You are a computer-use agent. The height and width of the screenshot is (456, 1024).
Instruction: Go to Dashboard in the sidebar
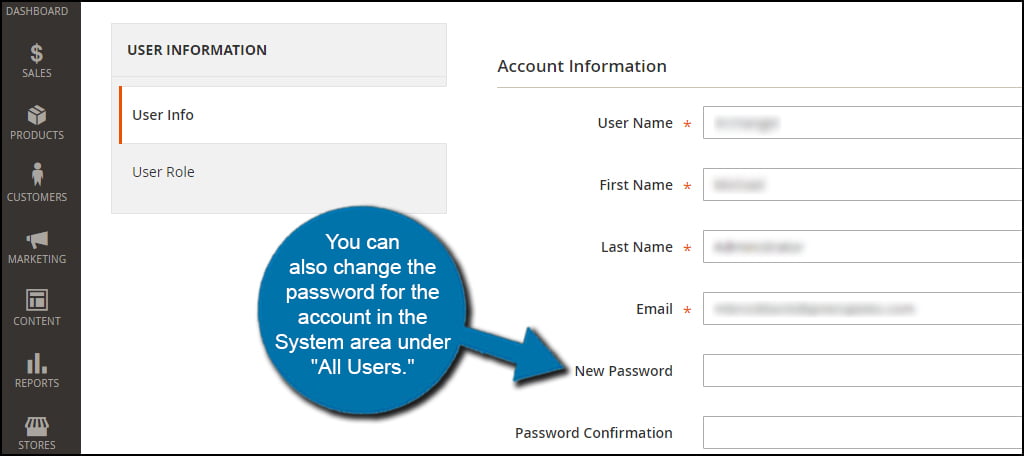[x=37, y=11]
